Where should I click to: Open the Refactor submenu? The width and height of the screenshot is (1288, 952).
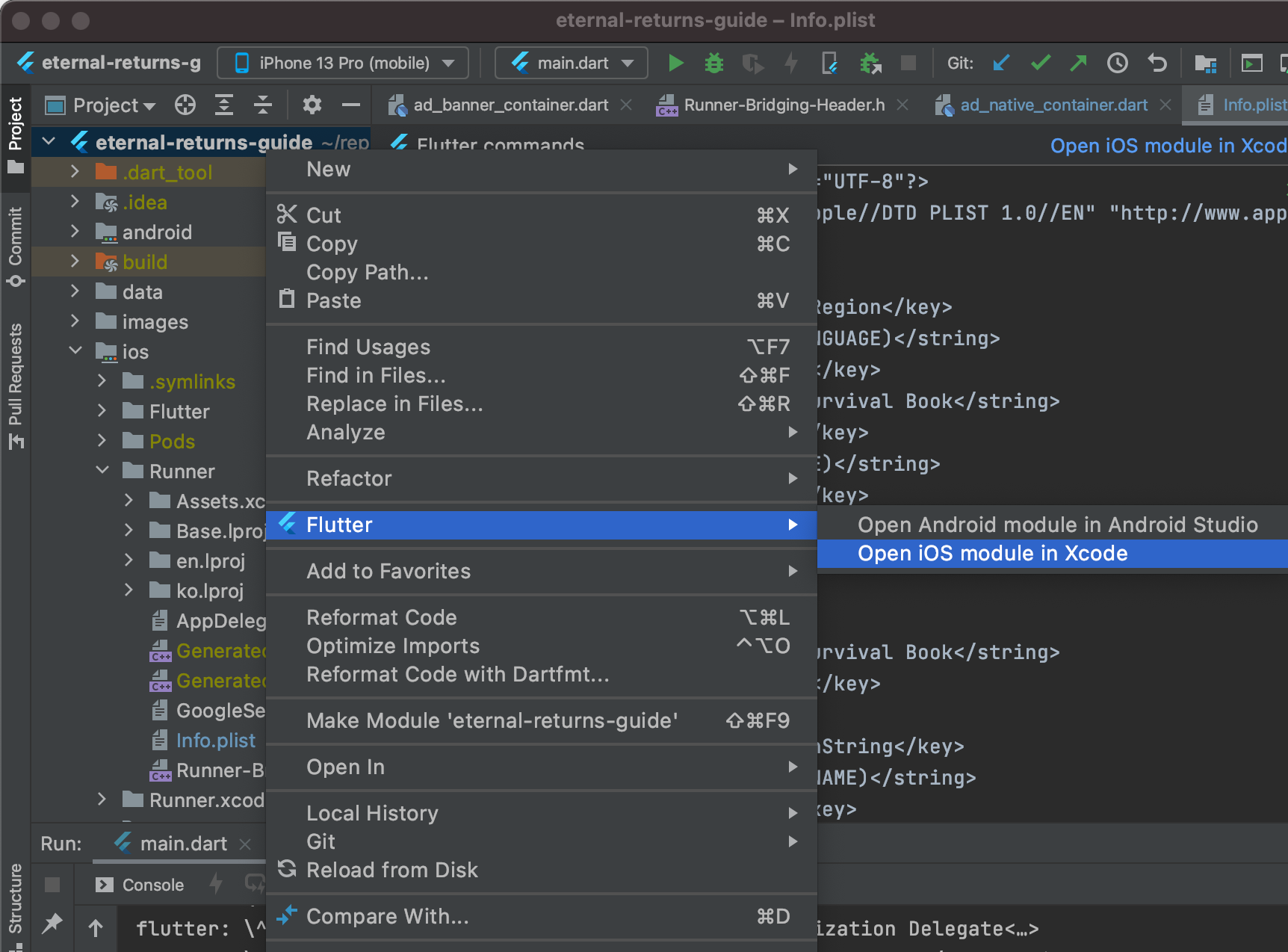coord(542,479)
